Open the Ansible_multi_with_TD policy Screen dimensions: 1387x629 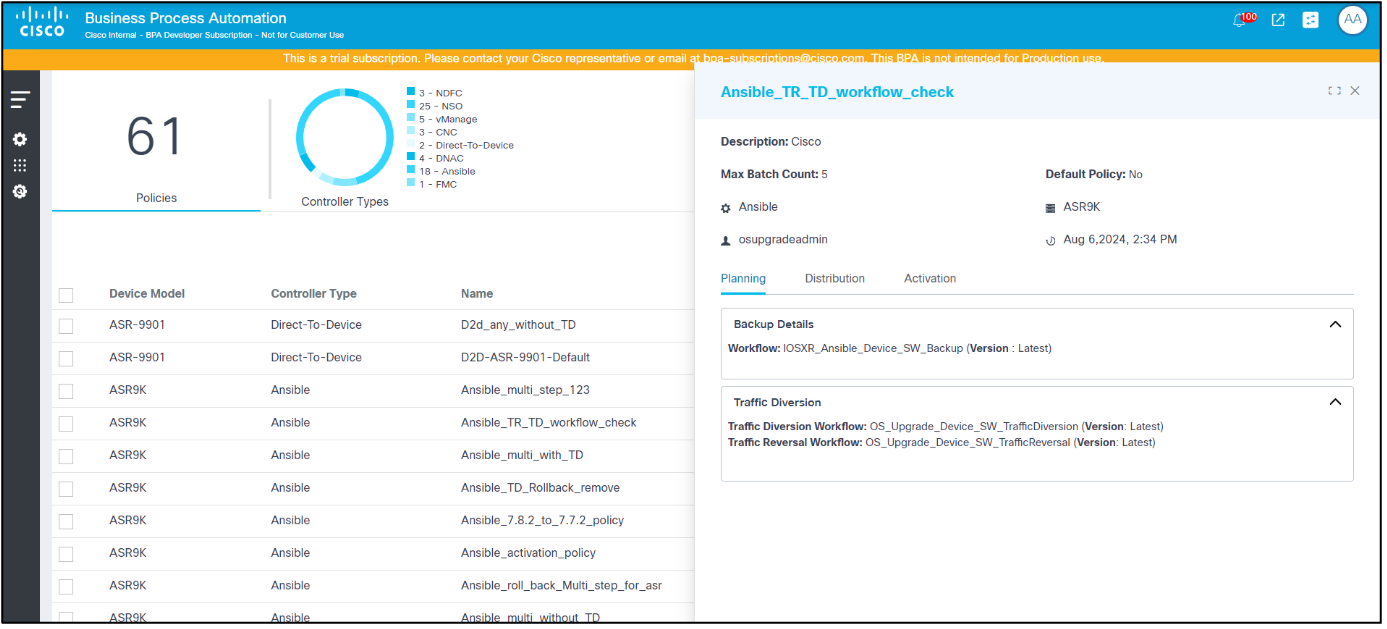click(x=522, y=455)
